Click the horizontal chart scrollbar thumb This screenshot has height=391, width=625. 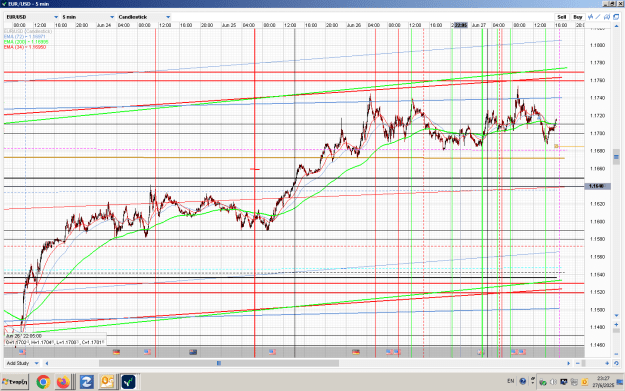219,363
